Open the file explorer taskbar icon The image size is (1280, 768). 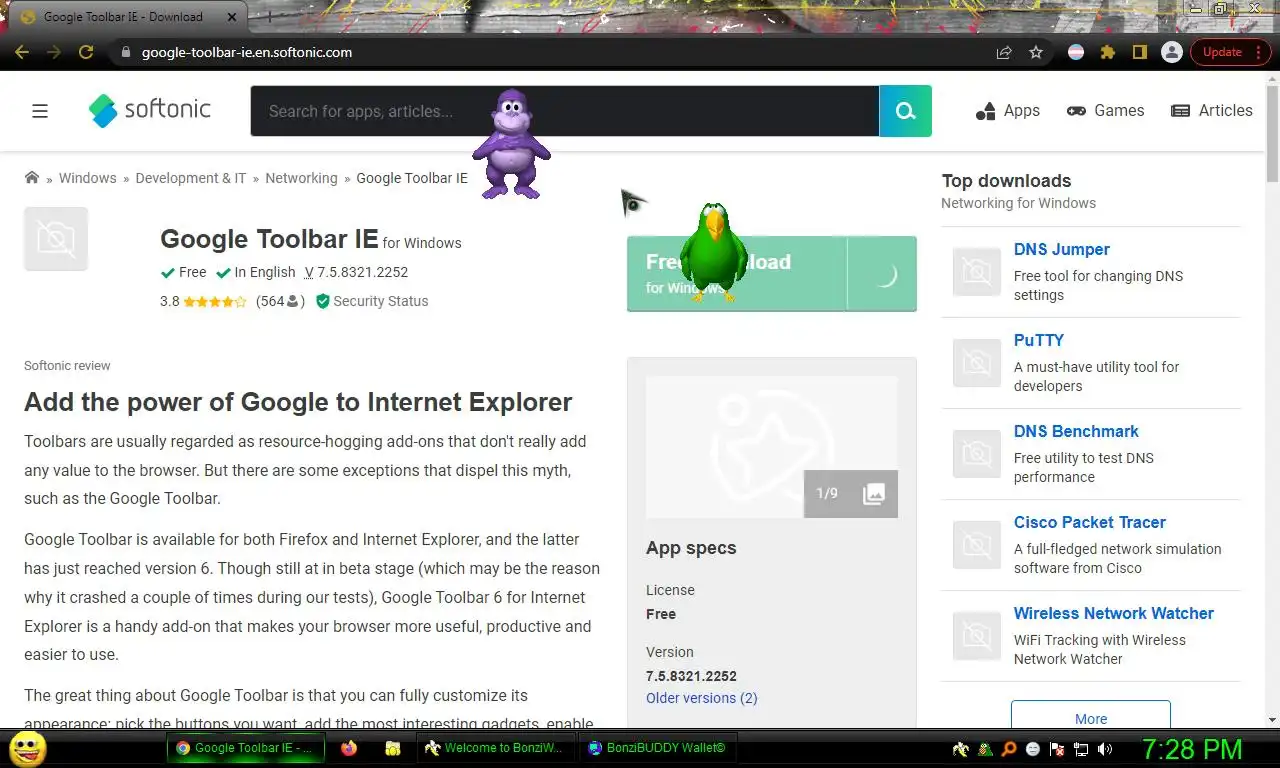tap(393, 748)
